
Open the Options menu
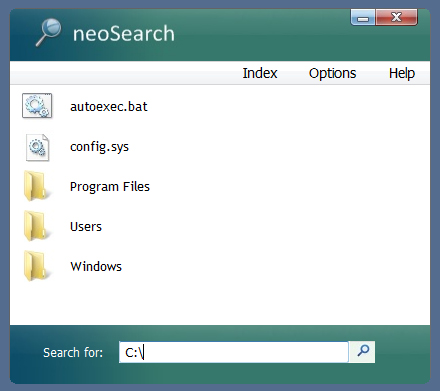[332, 73]
